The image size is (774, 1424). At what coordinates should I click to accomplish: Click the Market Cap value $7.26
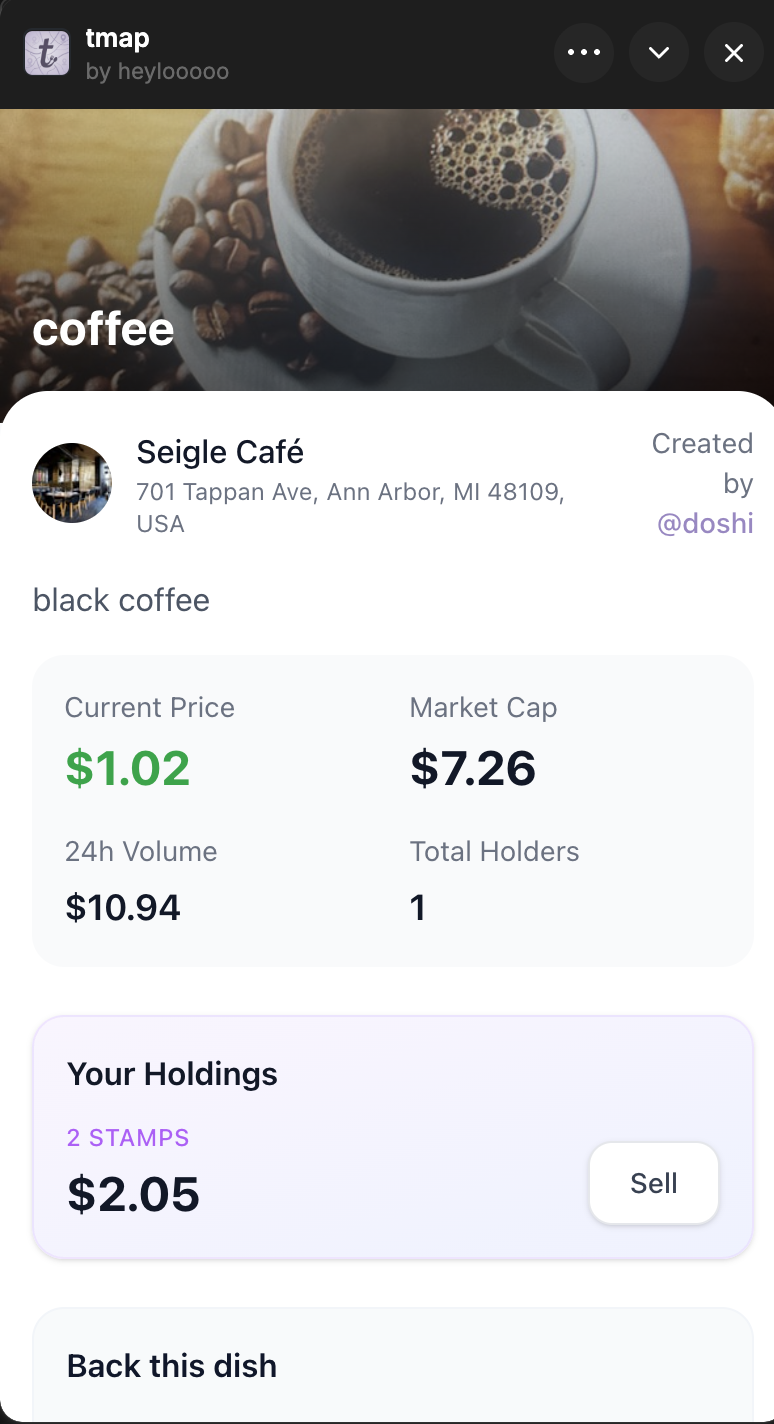pos(473,768)
